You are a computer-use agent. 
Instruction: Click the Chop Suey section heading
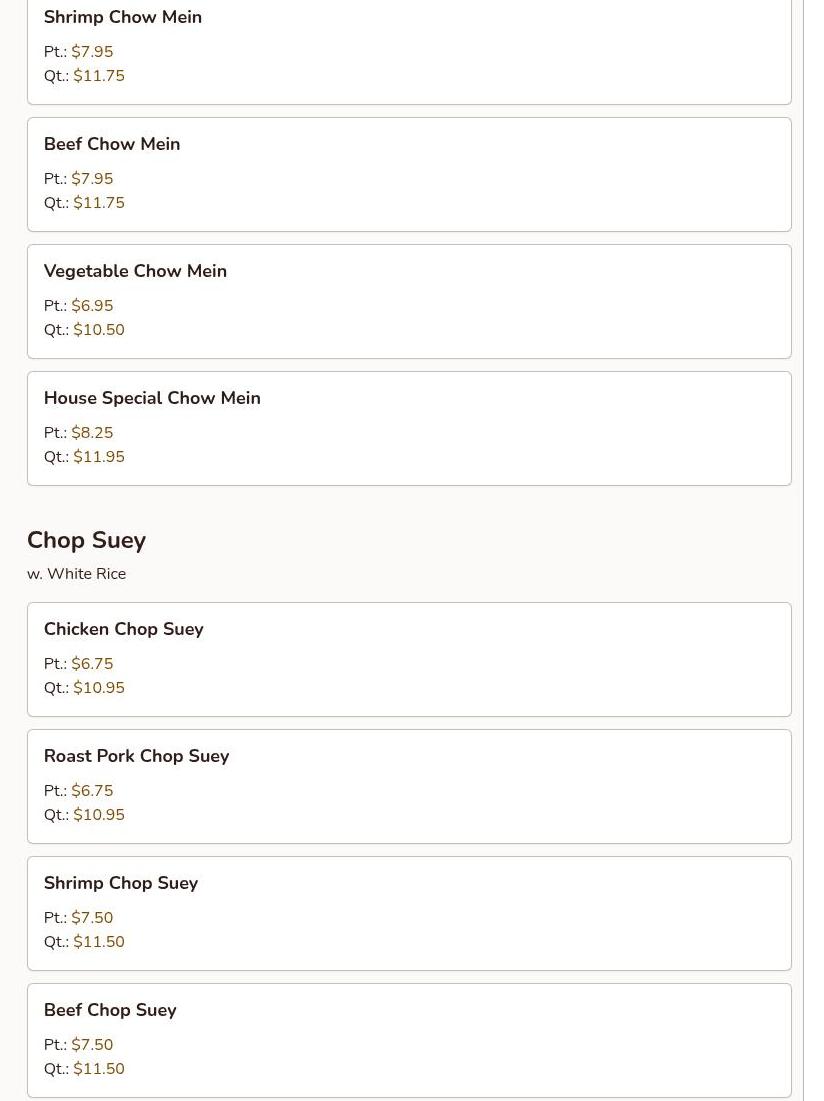(x=86, y=540)
